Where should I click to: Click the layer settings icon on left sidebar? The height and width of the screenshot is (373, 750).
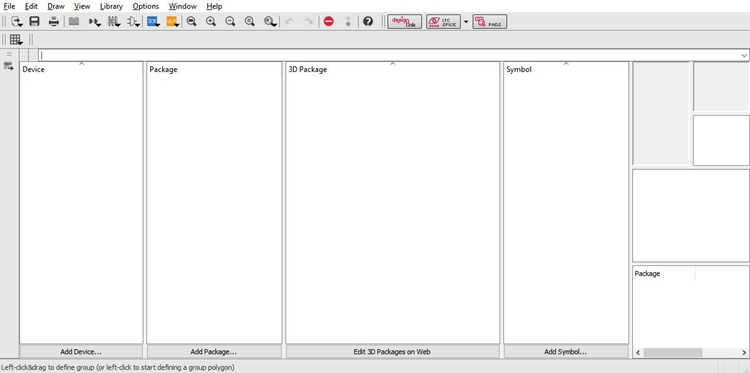point(9,66)
